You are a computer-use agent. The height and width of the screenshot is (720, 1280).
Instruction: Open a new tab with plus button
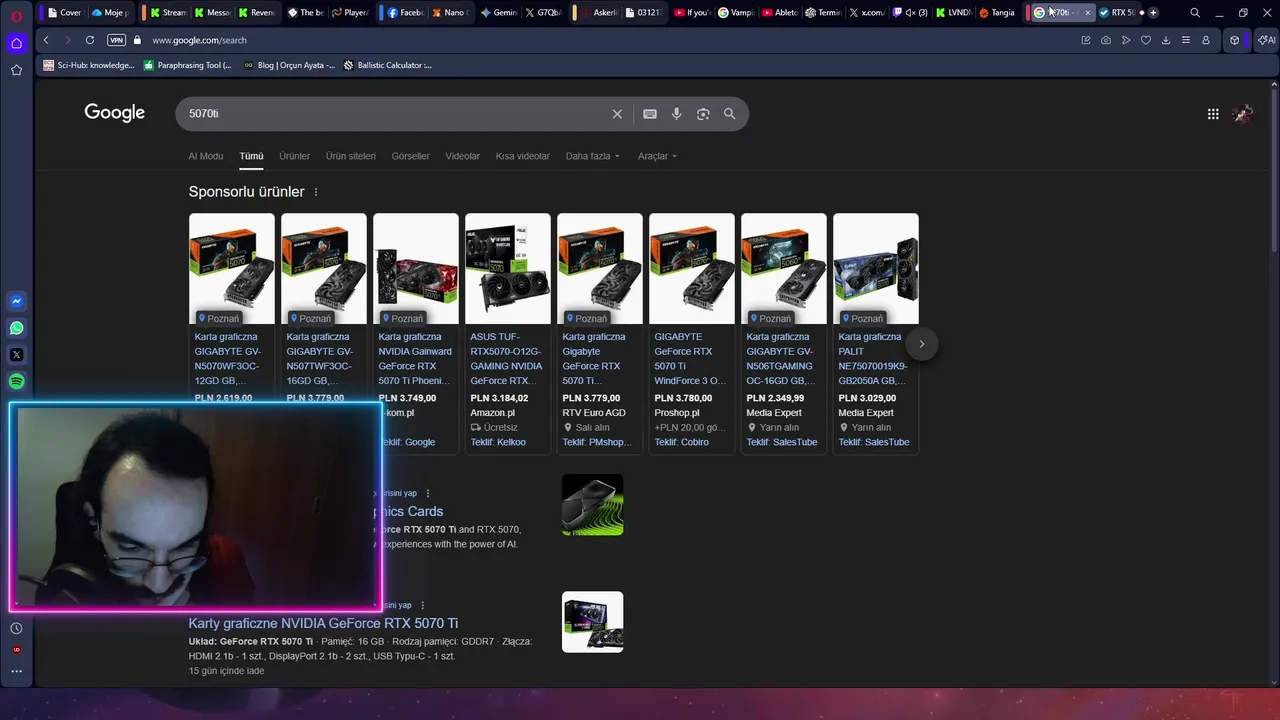pos(1153,13)
